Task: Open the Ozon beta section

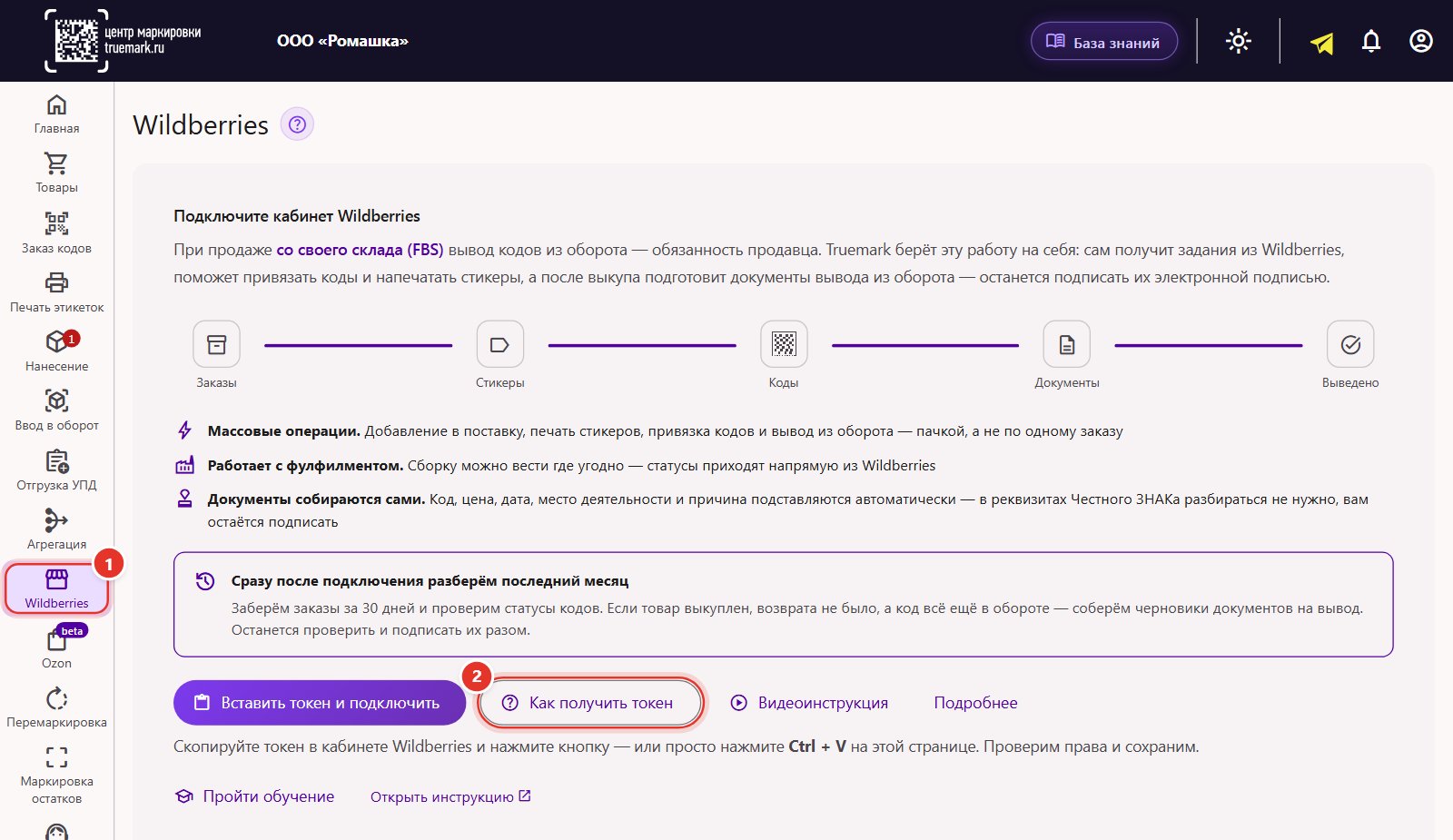Action: [56, 648]
